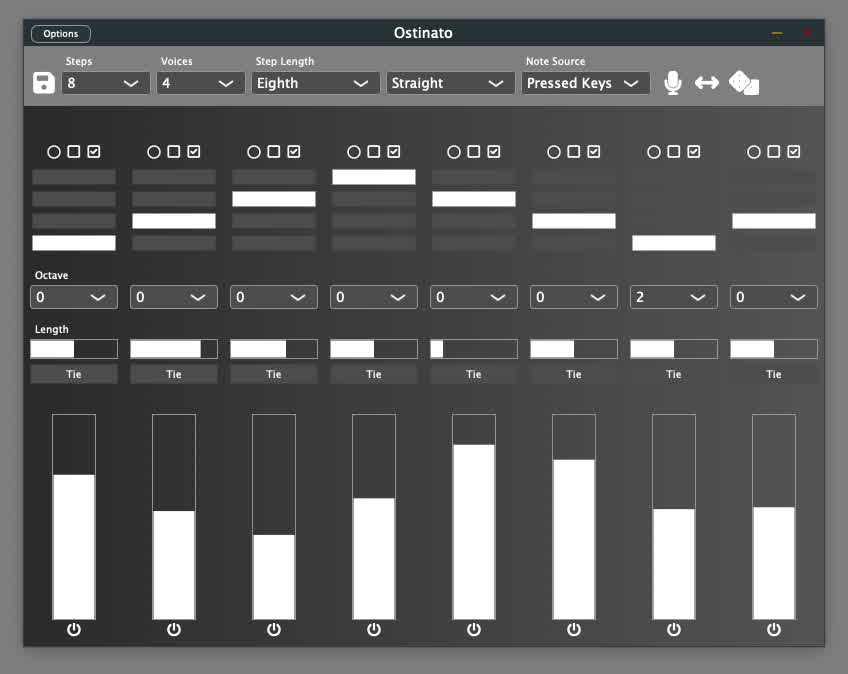Set velocity bar level for step 6
This screenshot has width=848, height=674.
574,517
